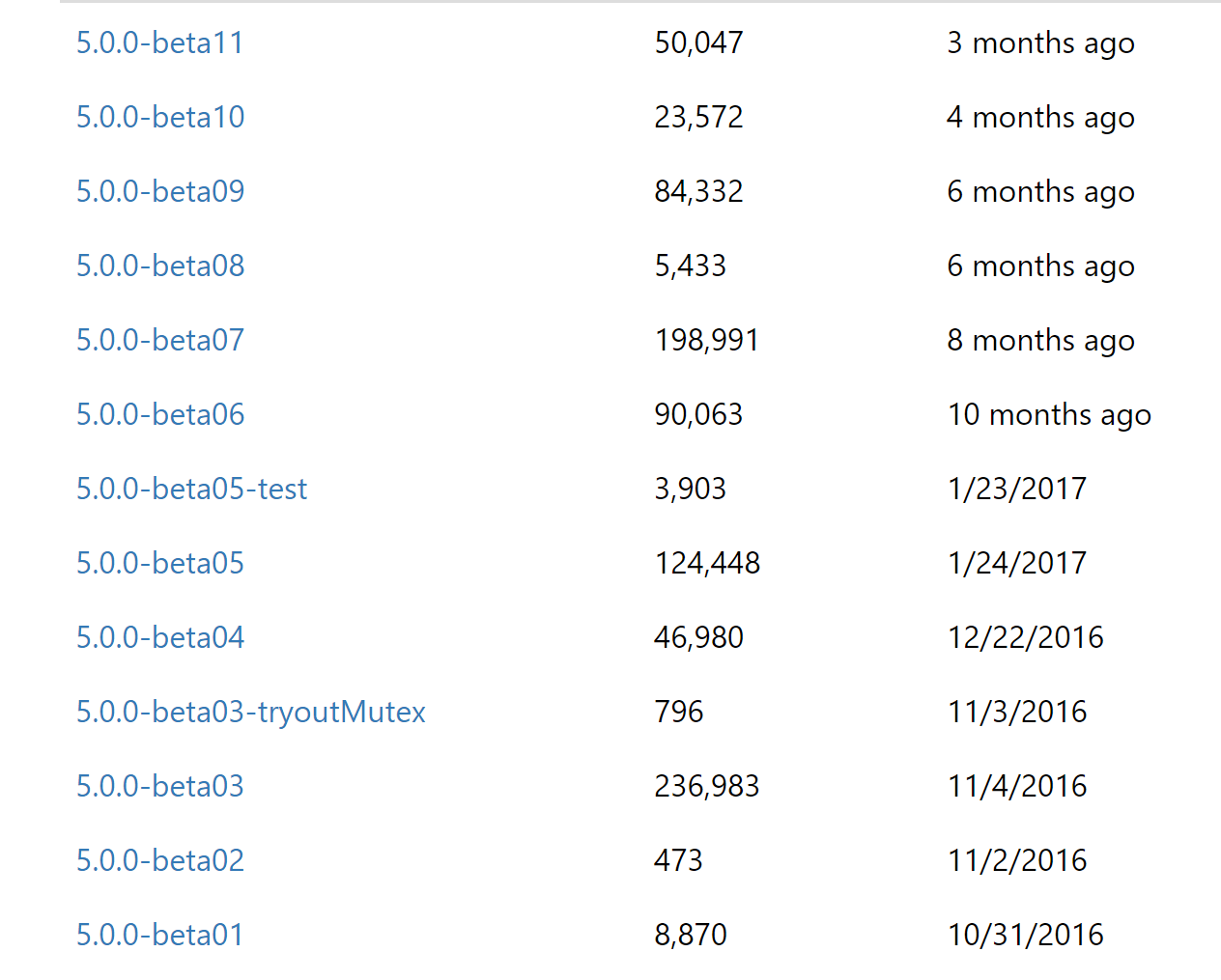
Task: Click the 12/22/2016 upload date
Action: point(1026,637)
